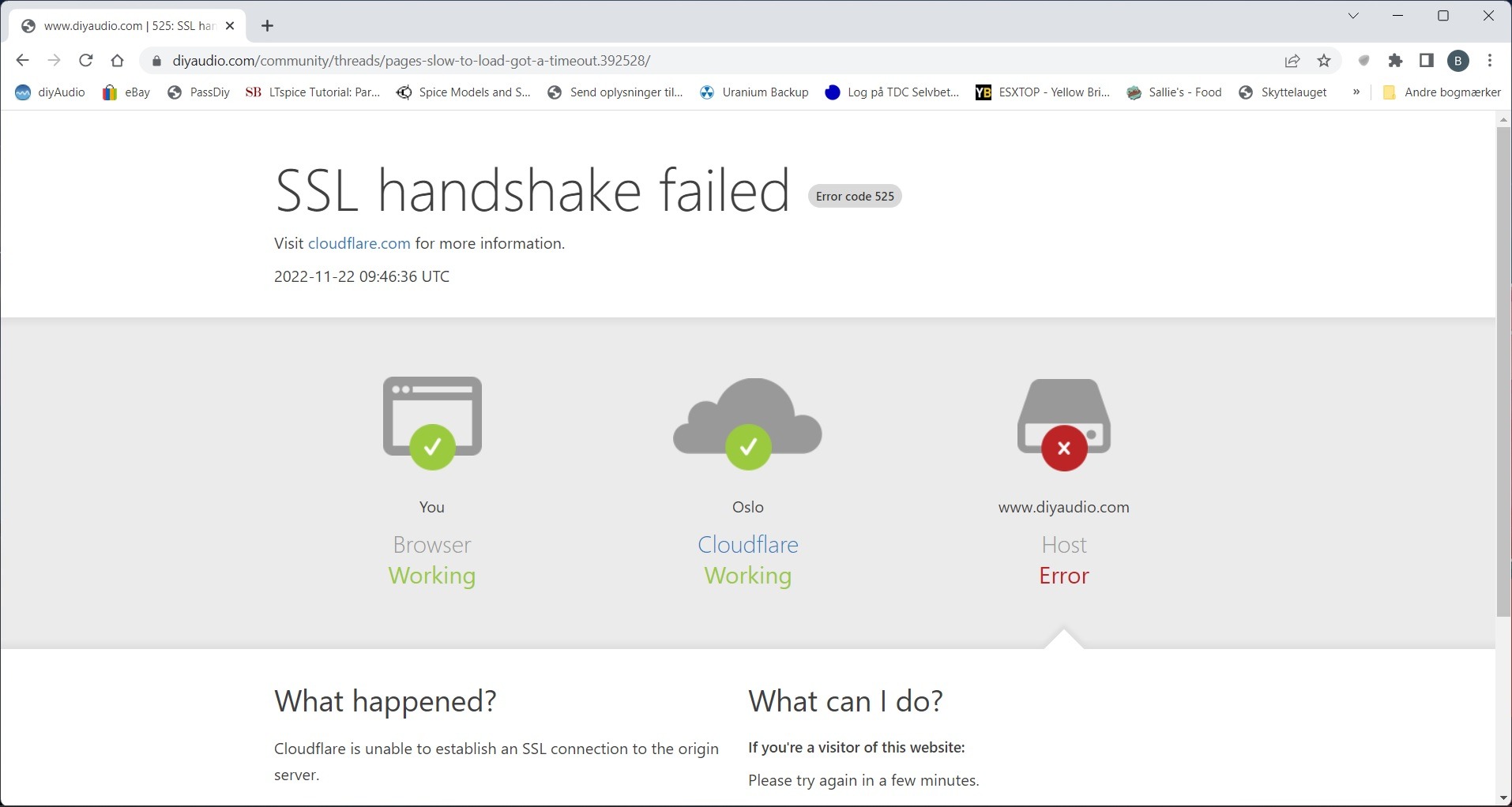
Task: Go back to the previous page
Action: pyautogui.click(x=22, y=61)
